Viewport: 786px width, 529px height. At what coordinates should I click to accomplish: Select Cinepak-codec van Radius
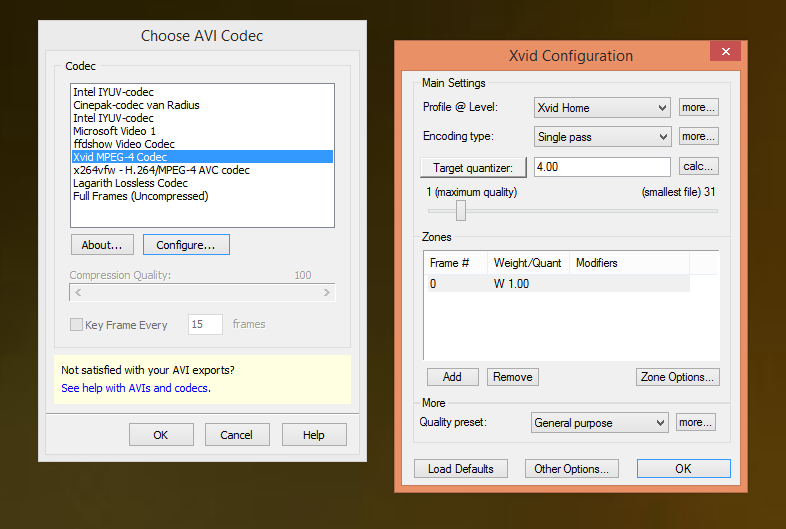click(203, 105)
